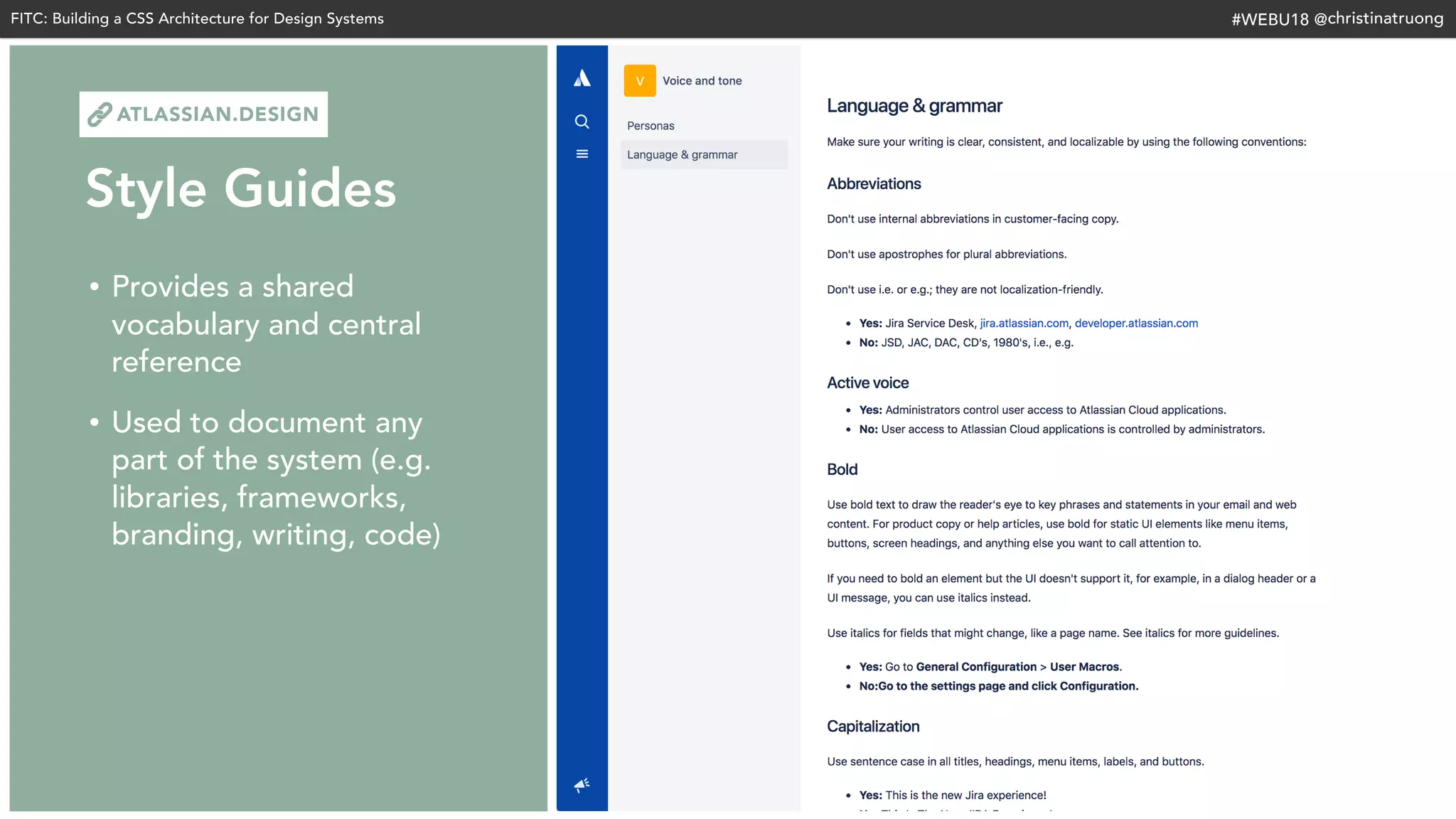The image size is (1456, 819).
Task: Click the FITC: Building a CSS Architecture title
Action: point(197,18)
